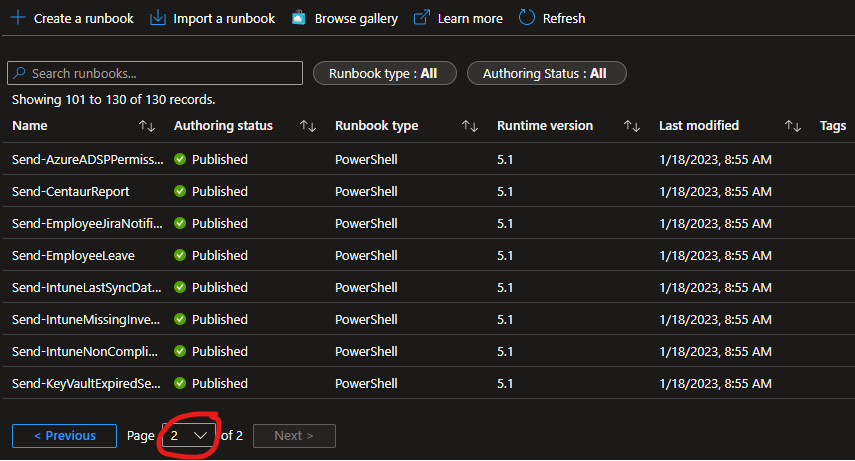Click the Import a runbook download icon

click(x=158, y=18)
